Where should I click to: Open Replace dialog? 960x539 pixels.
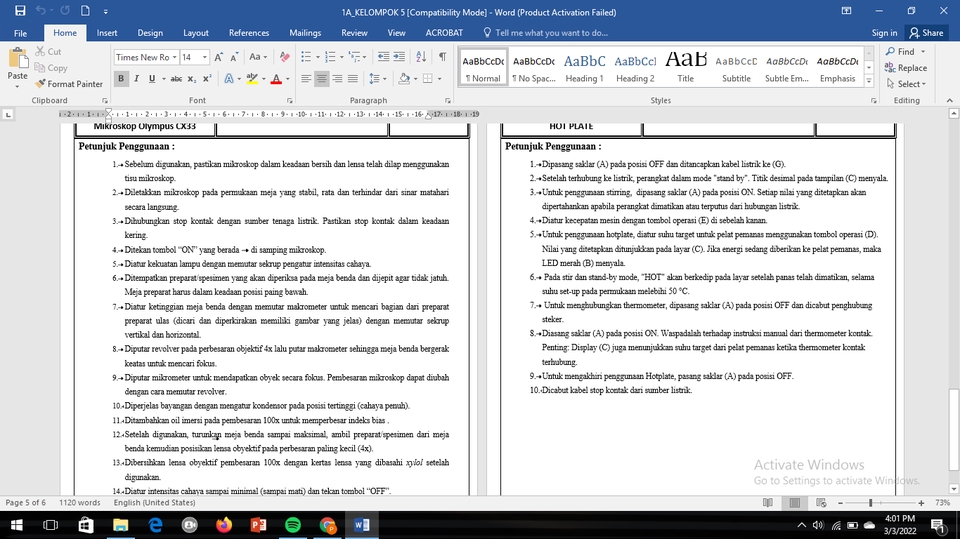[906, 68]
